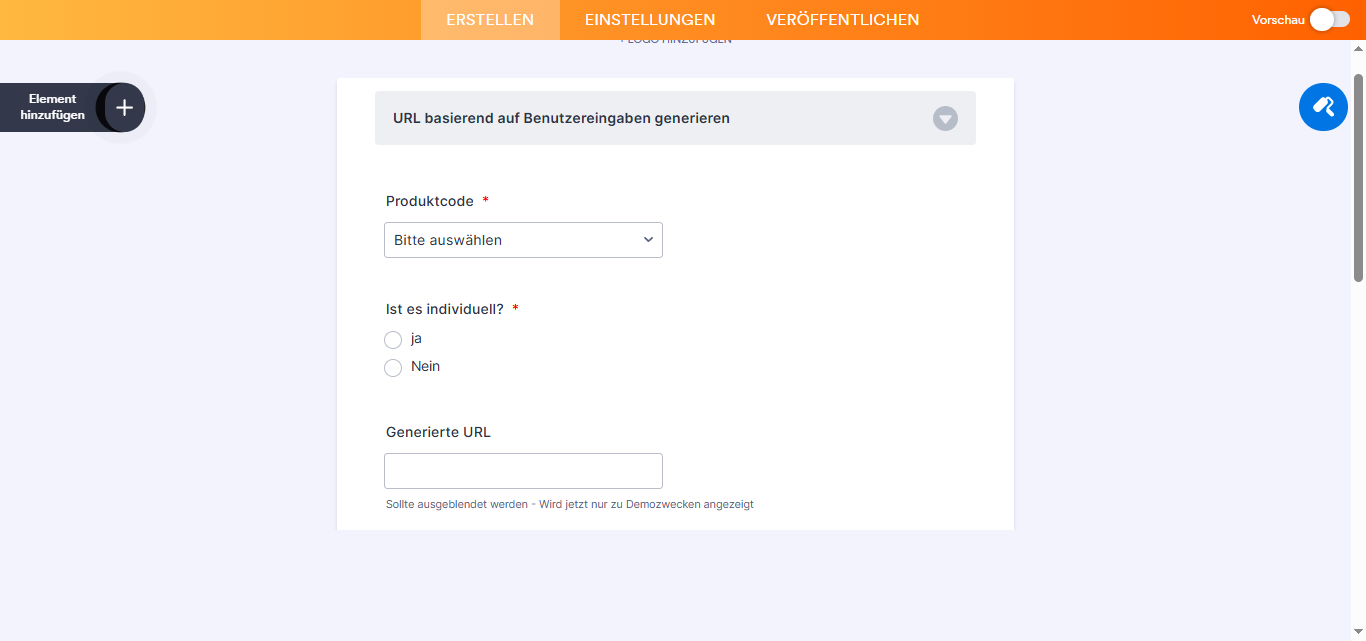Click the "Ist es individuell?" question label
The height and width of the screenshot is (641, 1366).
[x=446, y=308]
